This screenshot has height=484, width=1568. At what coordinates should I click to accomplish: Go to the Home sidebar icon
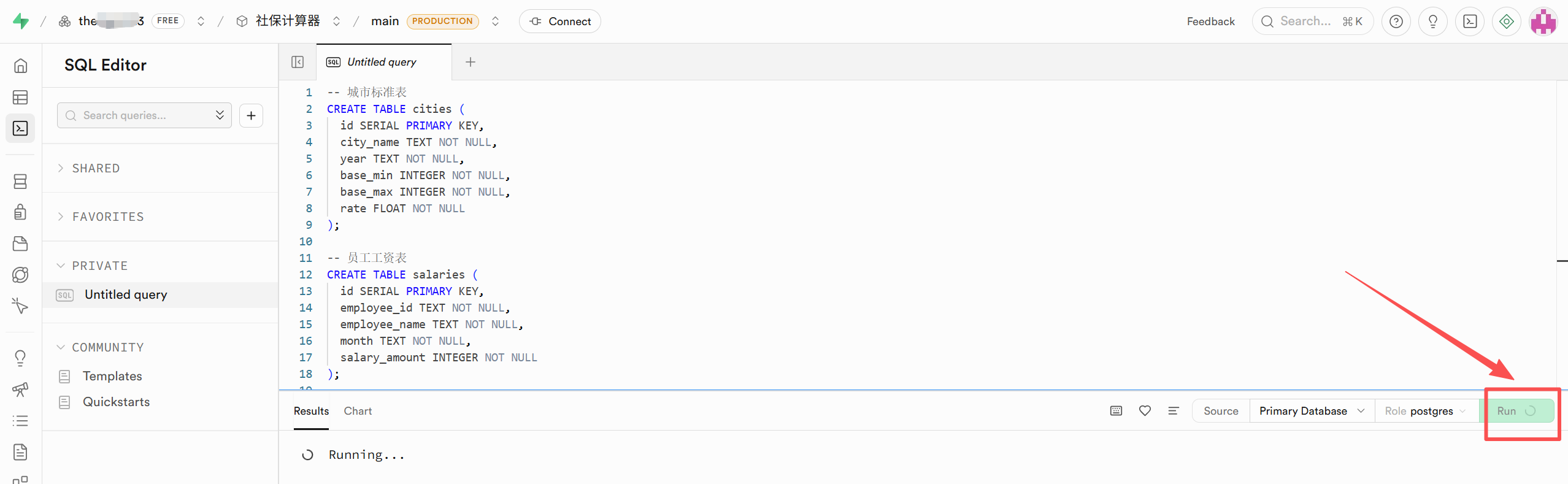[20, 66]
